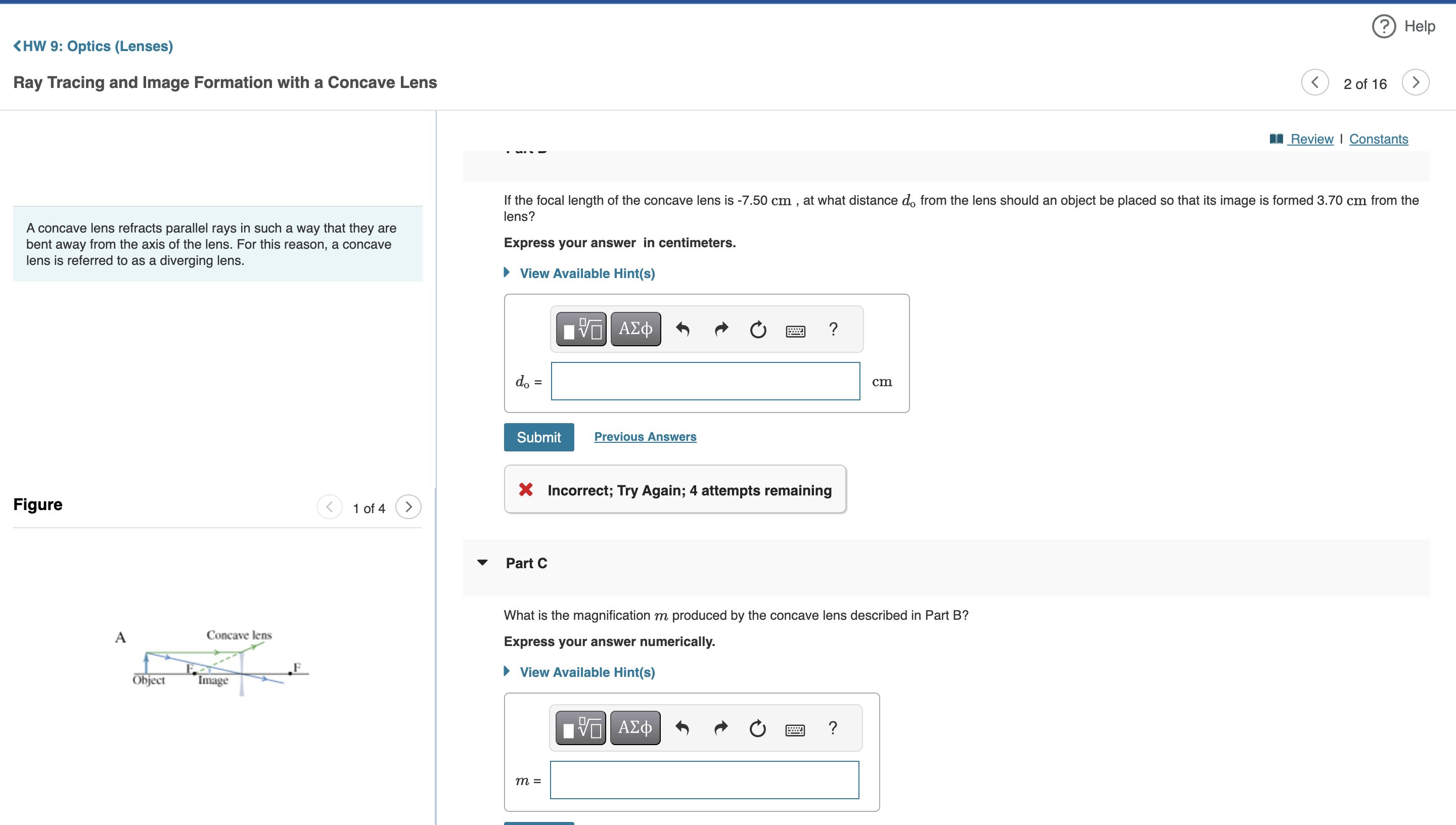Open Greek symbols palette in Part C toolbar
The height and width of the screenshot is (825, 1456).
pyautogui.click(x=634, y=727)
